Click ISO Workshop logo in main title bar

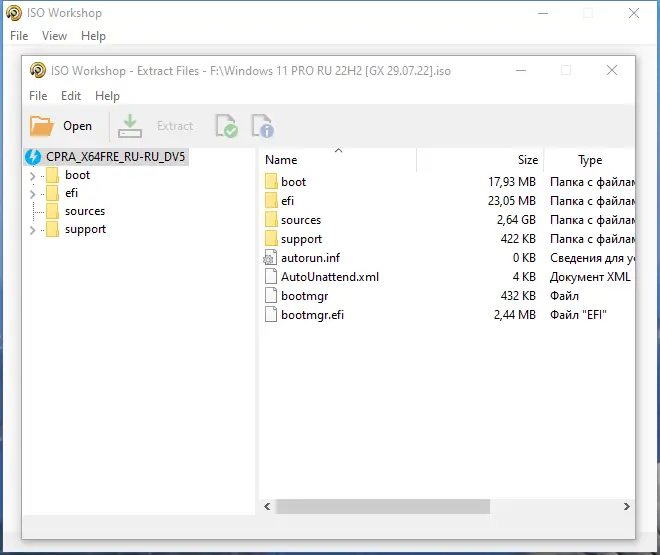pyautogui.click(x=14, y=13)
